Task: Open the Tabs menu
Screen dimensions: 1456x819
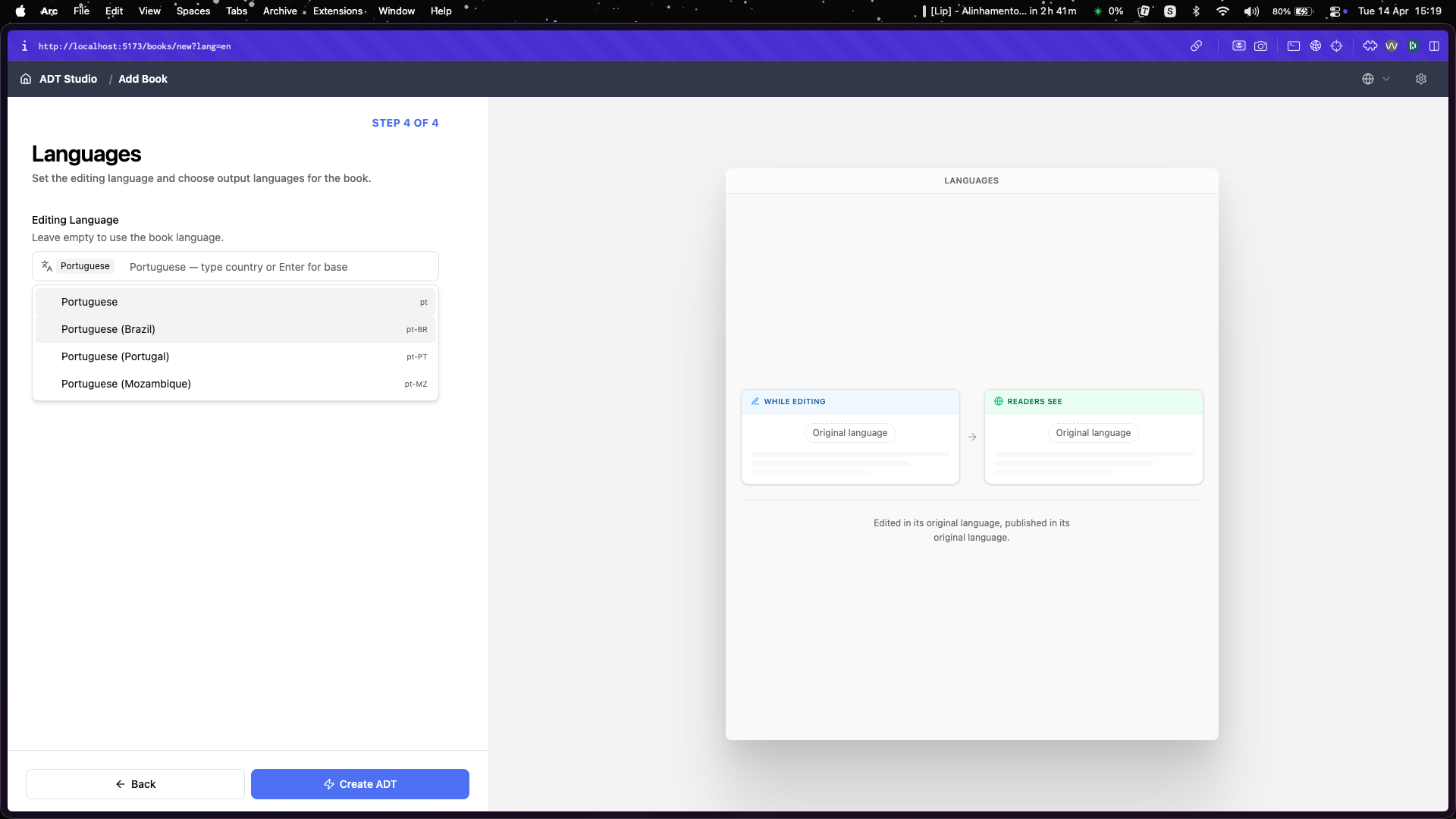Action: (237, 11)
